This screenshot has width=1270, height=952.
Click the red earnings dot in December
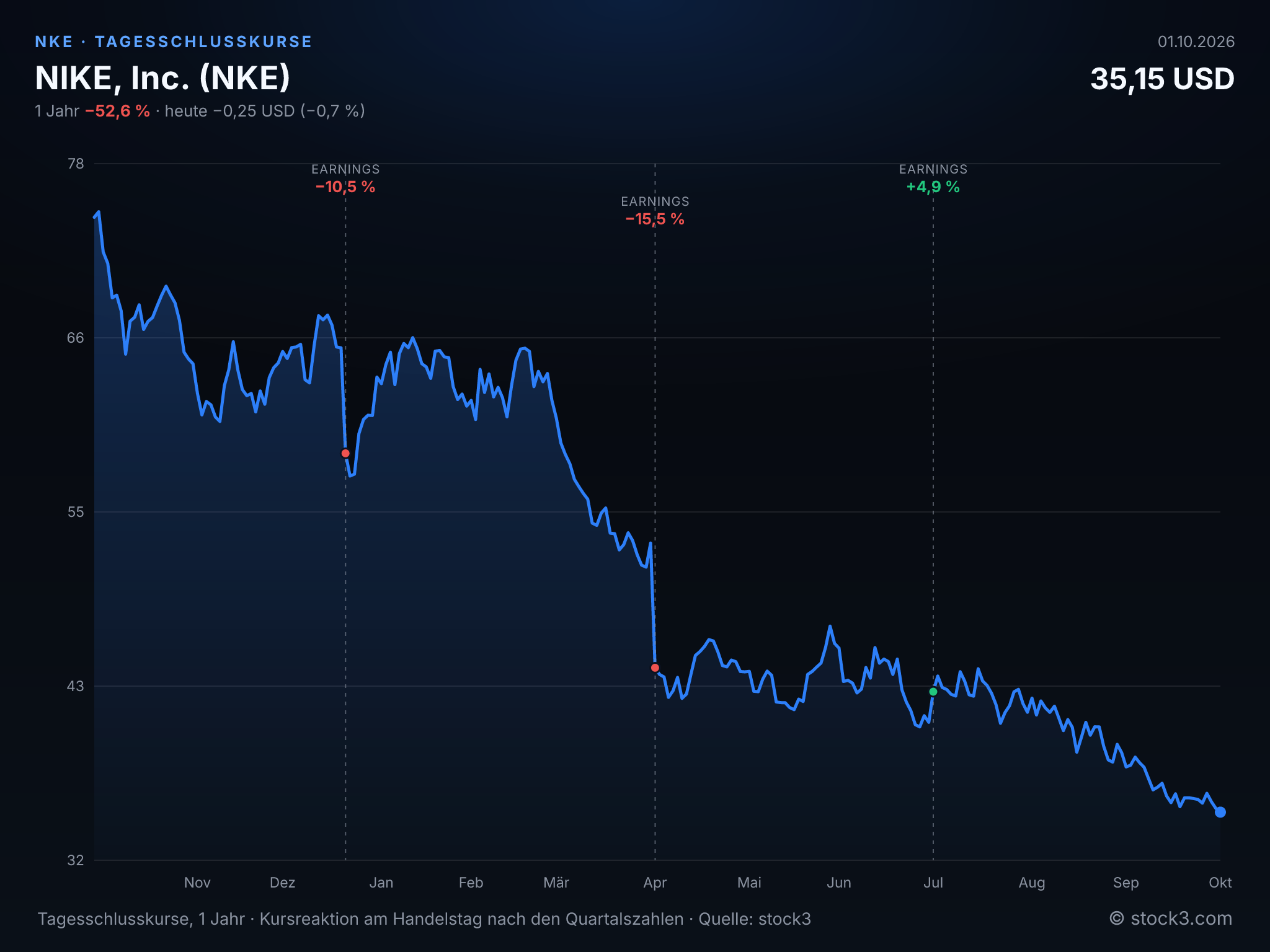(x=345, y=453)
